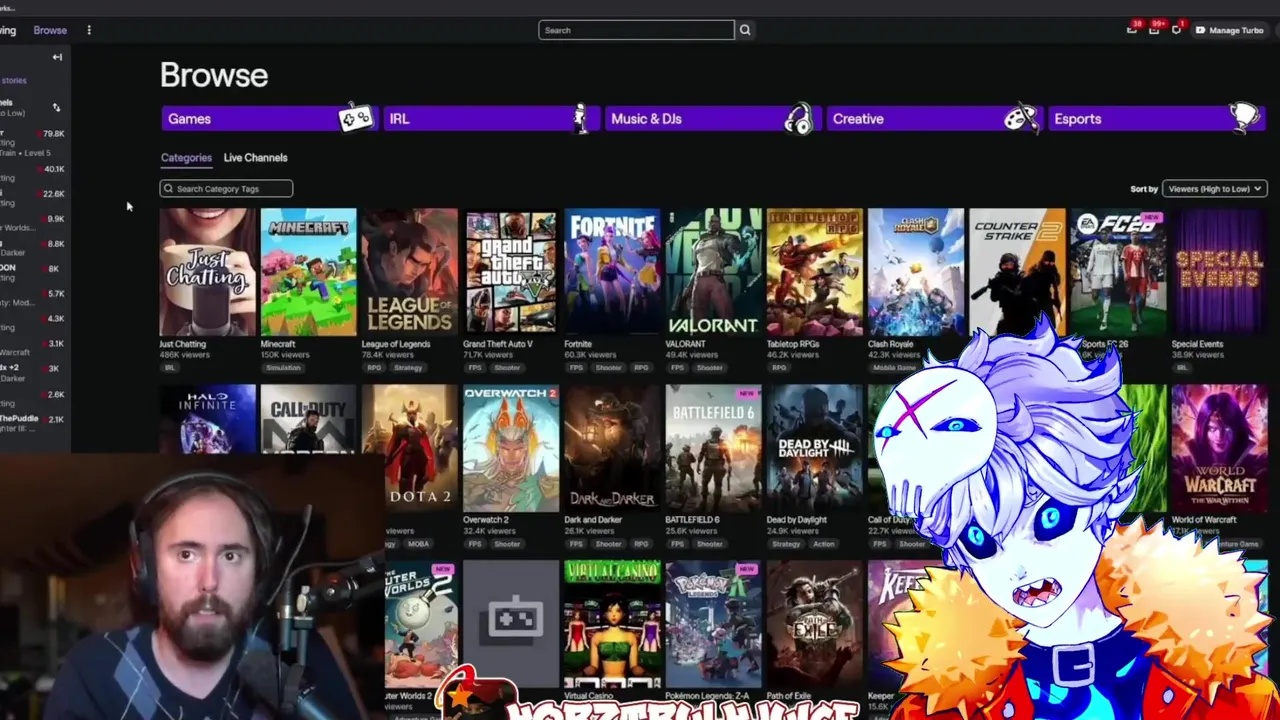Open the inbox icon with 38 badge
Viewport: 1280px width, 720px height.
click(x=1132, y=30)
